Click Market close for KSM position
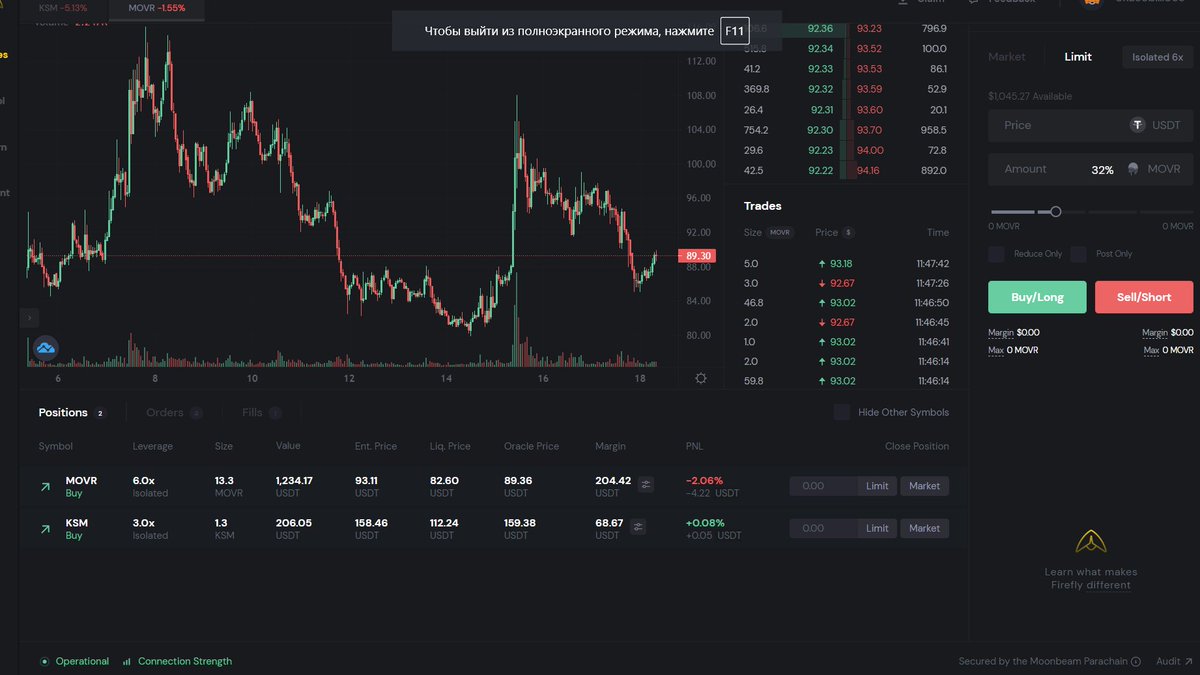The image size is (1200, 675). (924, 528)
